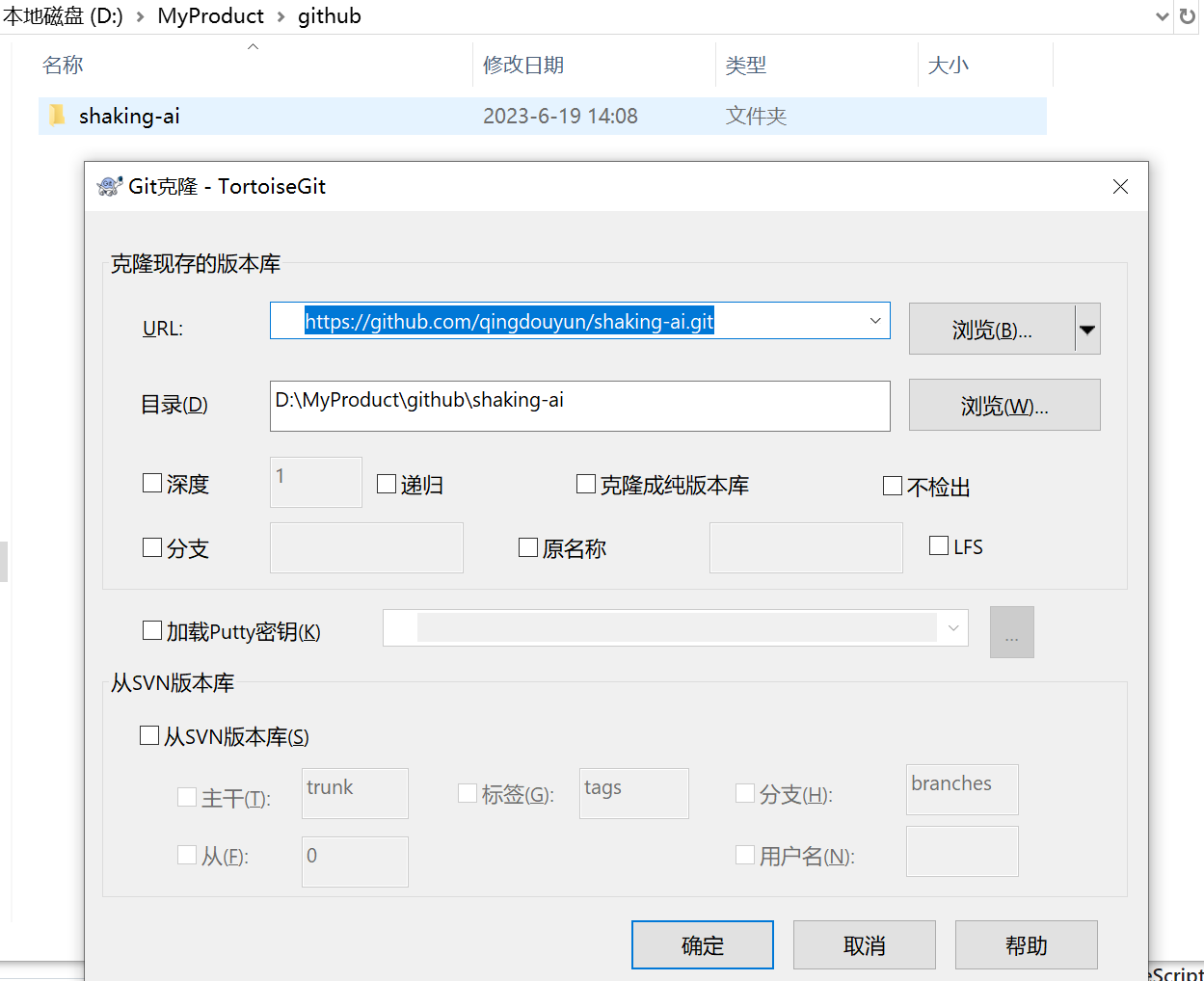Click the 目录 directory path field

pos(580,406)
